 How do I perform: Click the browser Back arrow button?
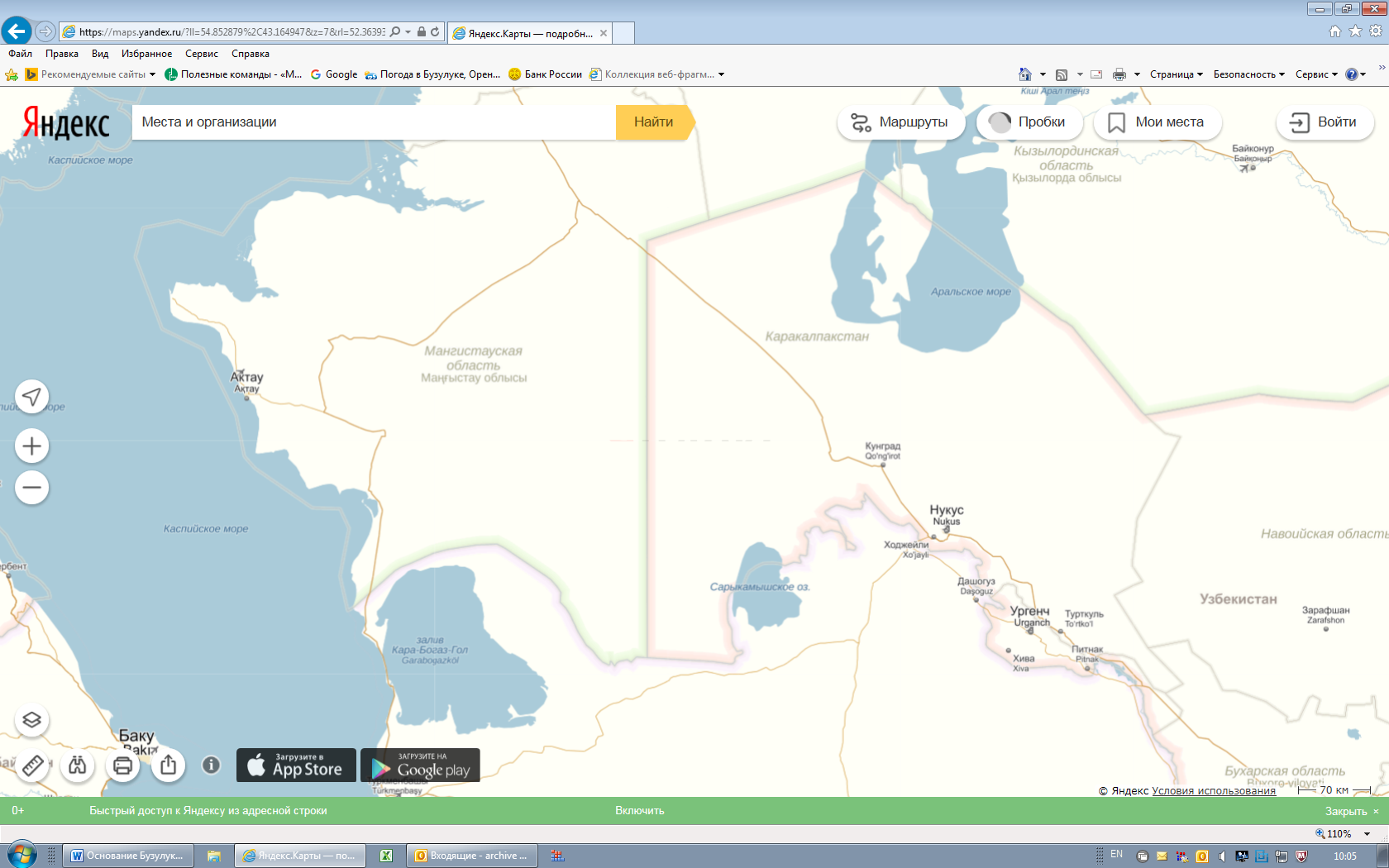pyautogui.click(x=17, y=31)
